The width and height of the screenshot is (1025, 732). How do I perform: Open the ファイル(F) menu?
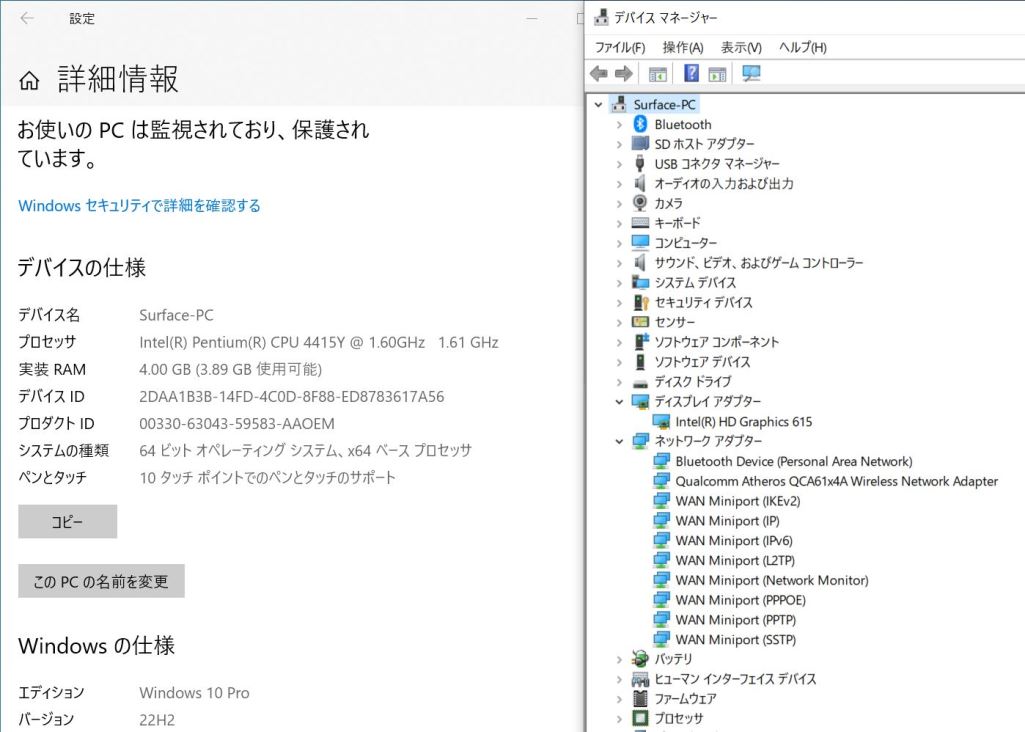[x=620, y=47]
